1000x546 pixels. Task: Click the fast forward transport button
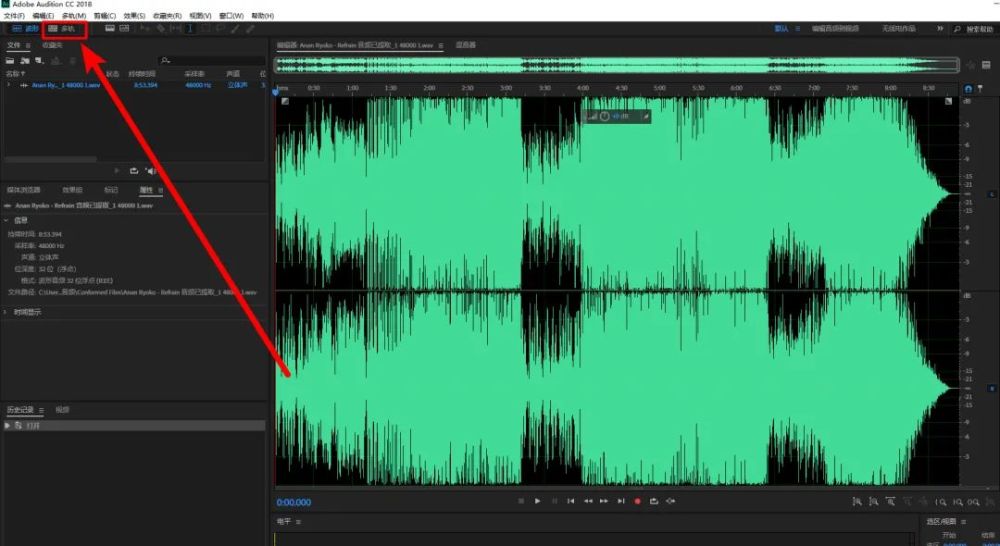coord(604,501)
